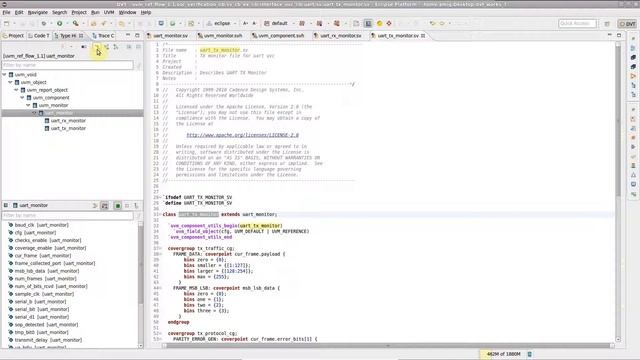
Task: Click the show supertype hierarchy icon
Action: click(107, 47)
